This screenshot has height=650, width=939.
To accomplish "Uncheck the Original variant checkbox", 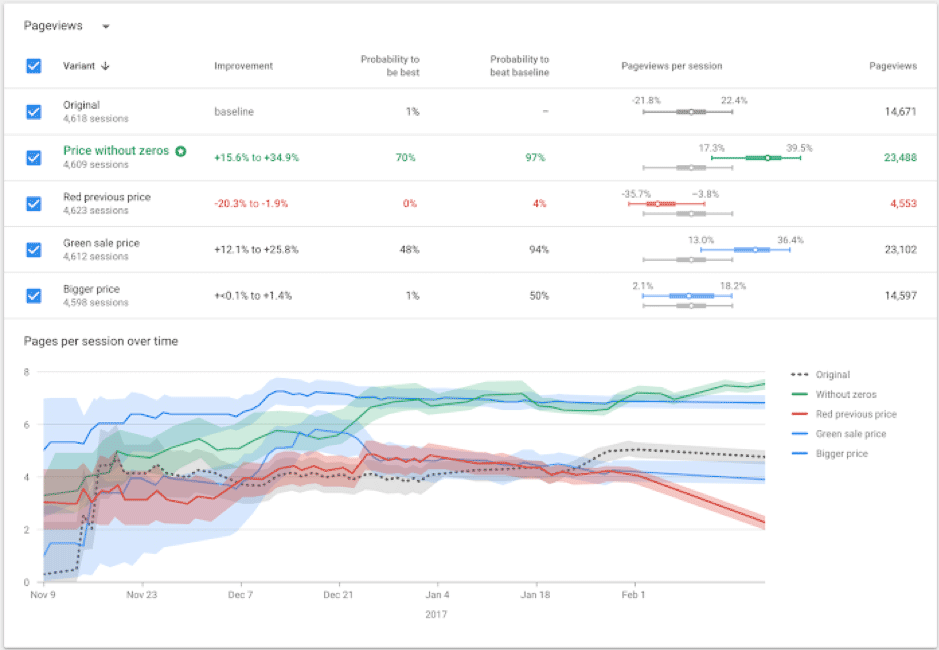I will (34, 111).
